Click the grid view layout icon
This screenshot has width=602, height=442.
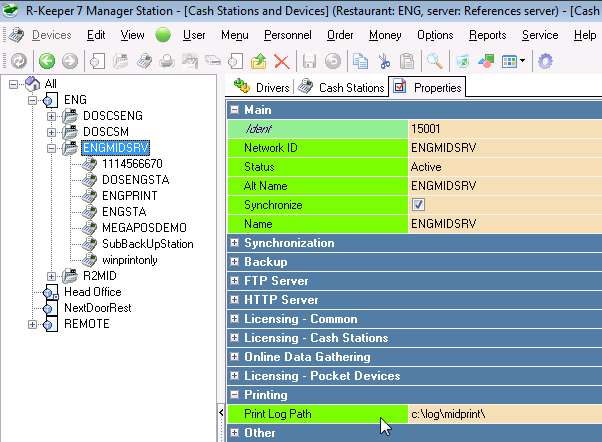point(509,61)
